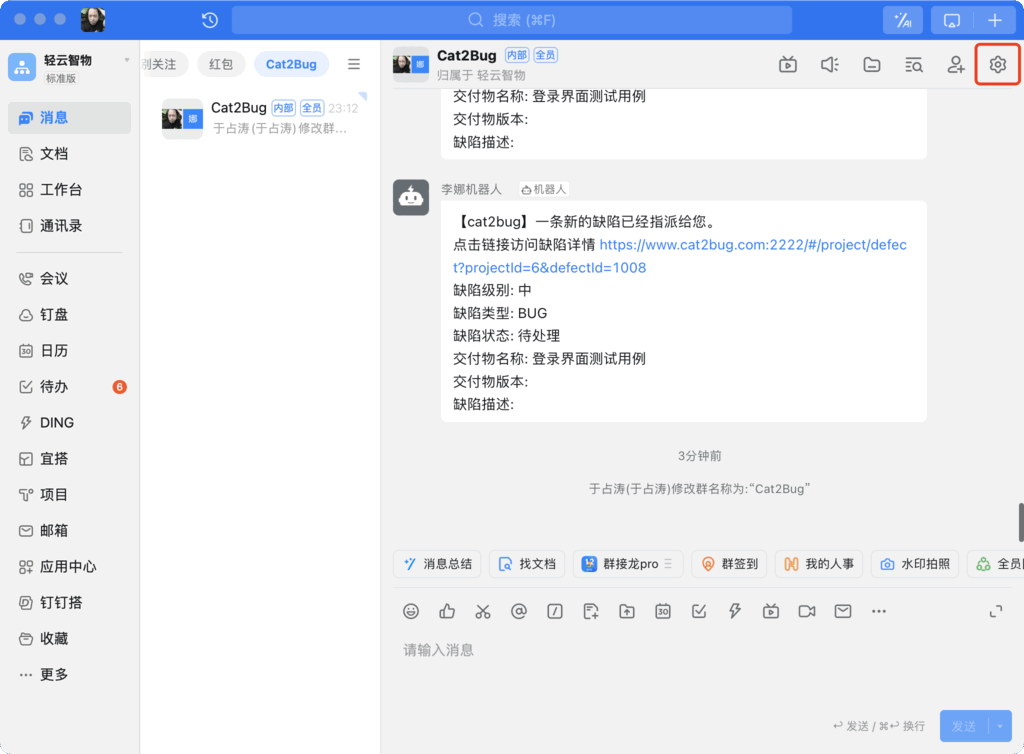This screenshot has height=754, width=1024.
Task: Open the history clock icon
Action: point(210,20)
